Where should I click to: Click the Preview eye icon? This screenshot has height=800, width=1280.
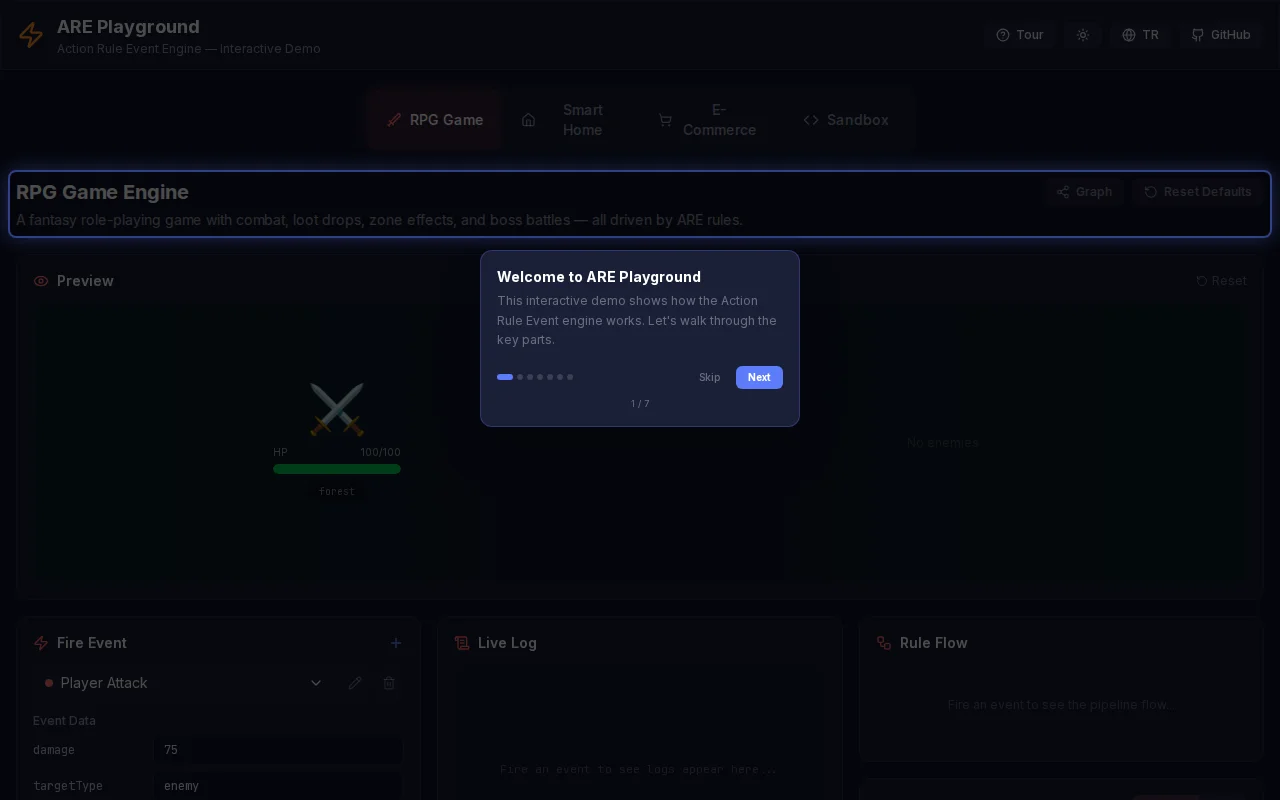(41, 281)
